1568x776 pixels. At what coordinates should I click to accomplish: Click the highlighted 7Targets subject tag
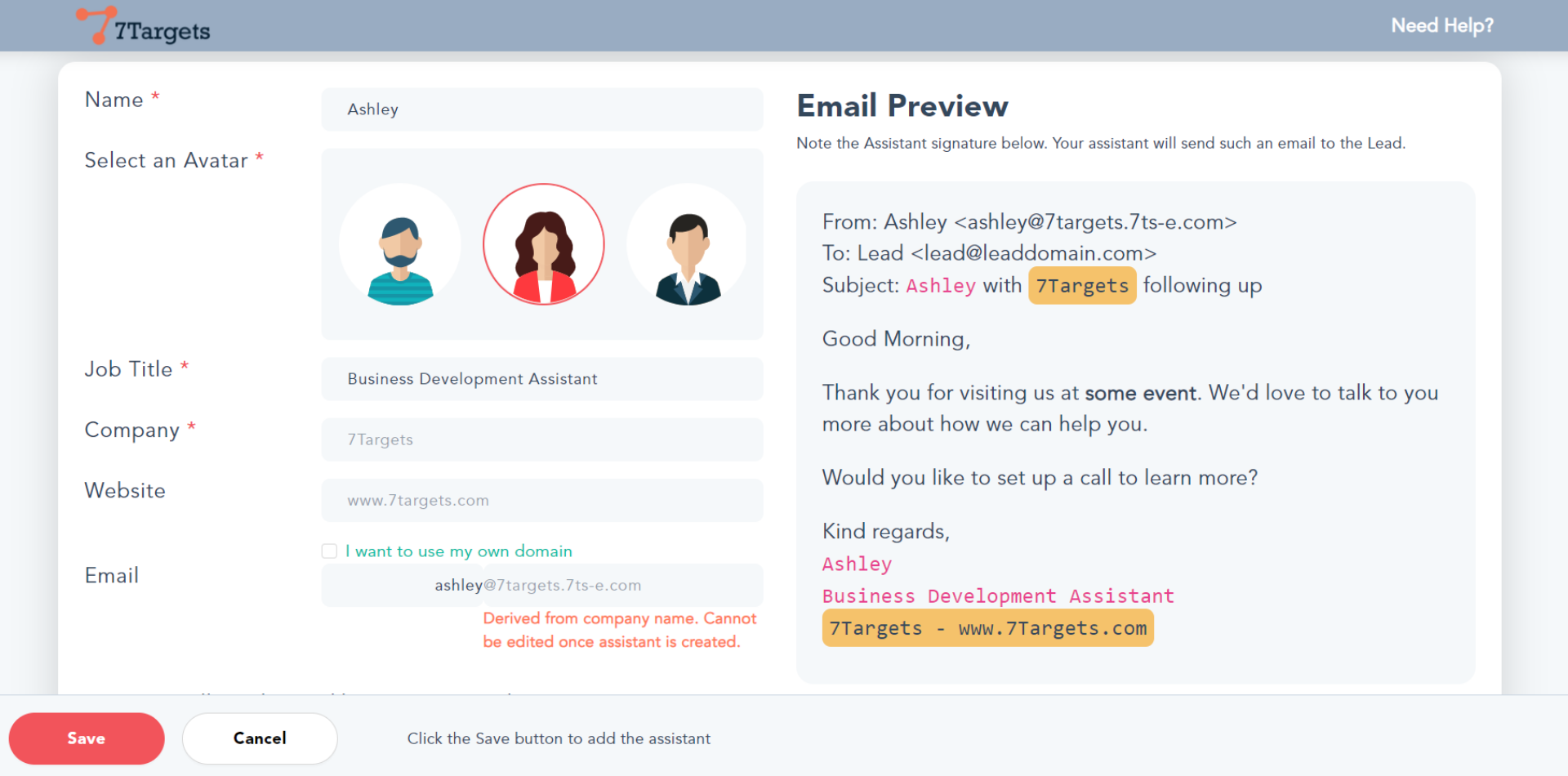click(1082, 286)
